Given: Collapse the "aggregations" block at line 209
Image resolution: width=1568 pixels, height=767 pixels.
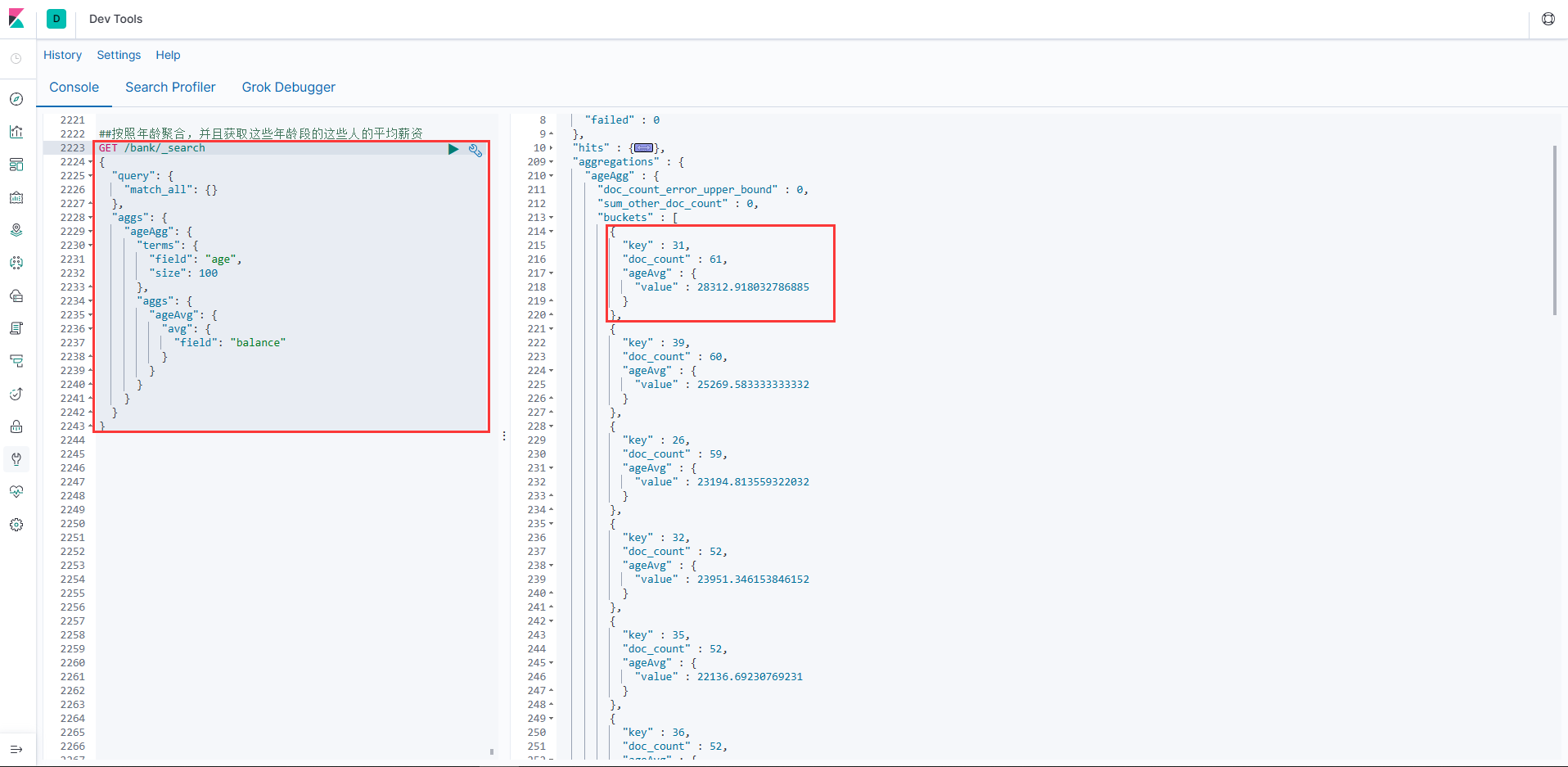Looking at the screenshot, I should tap(552, 162).
